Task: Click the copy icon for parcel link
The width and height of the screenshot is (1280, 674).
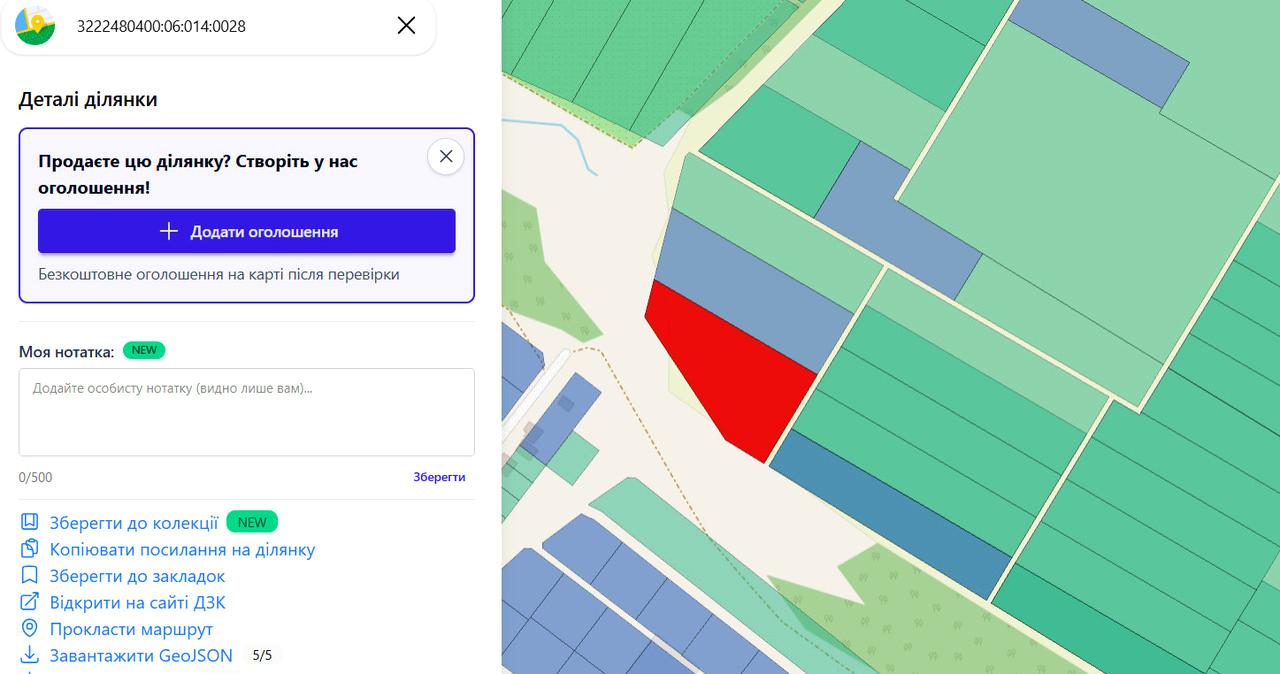Action: pos(30,549)
